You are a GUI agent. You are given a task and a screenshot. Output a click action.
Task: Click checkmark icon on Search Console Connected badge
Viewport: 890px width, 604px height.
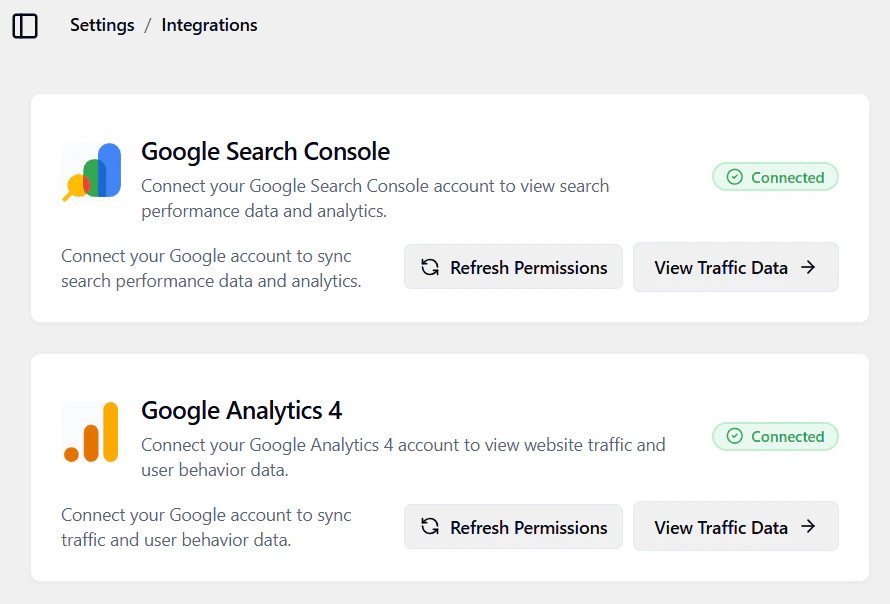coord(735,177)
